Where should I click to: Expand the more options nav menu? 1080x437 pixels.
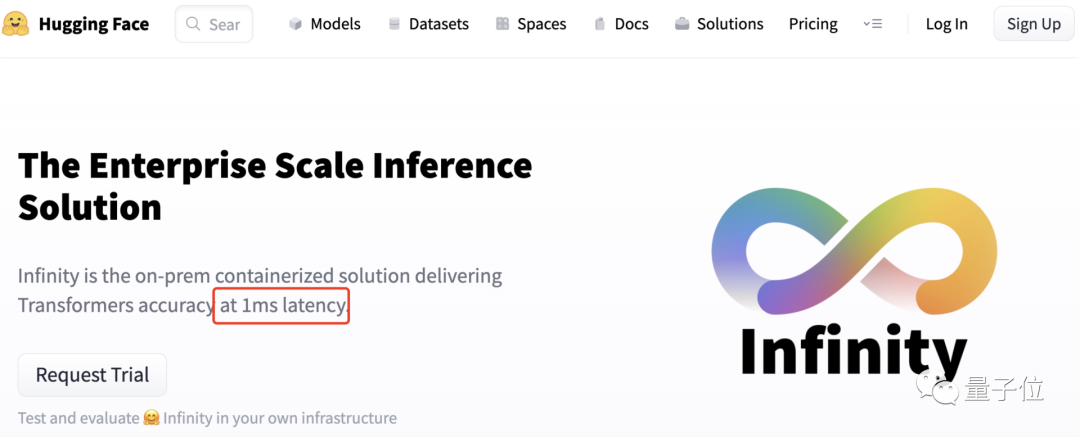tap(872, 24)
